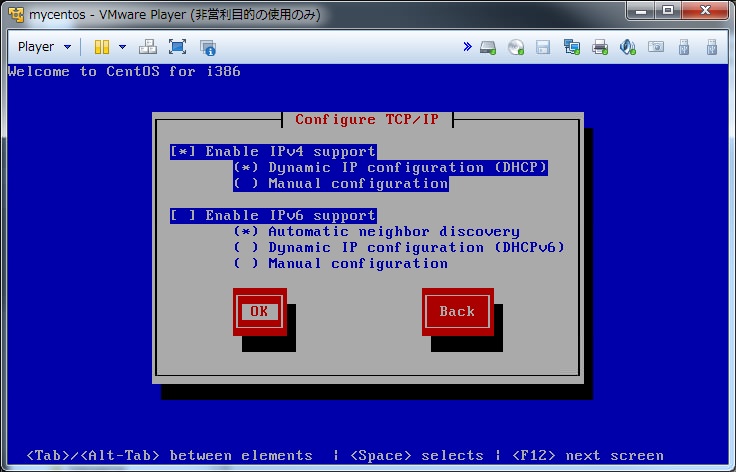
Task: Close the VMware Player window
Action: pyautogui.click(x=705, y=10)
